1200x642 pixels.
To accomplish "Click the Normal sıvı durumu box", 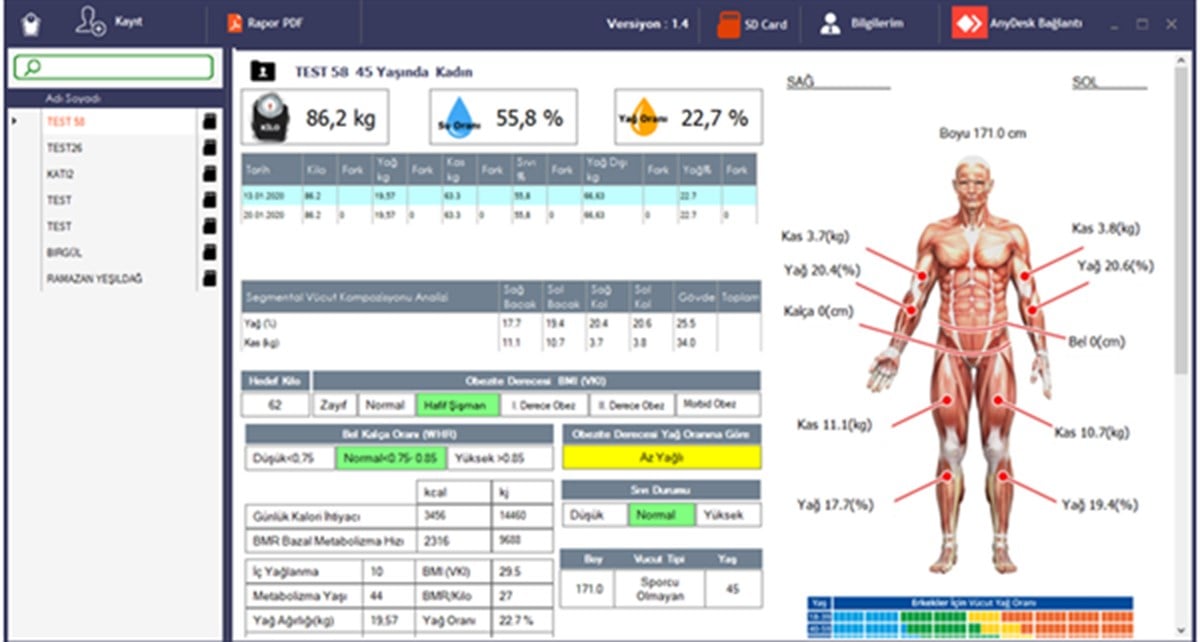I will pyautogui.click(x=660, y=515).
